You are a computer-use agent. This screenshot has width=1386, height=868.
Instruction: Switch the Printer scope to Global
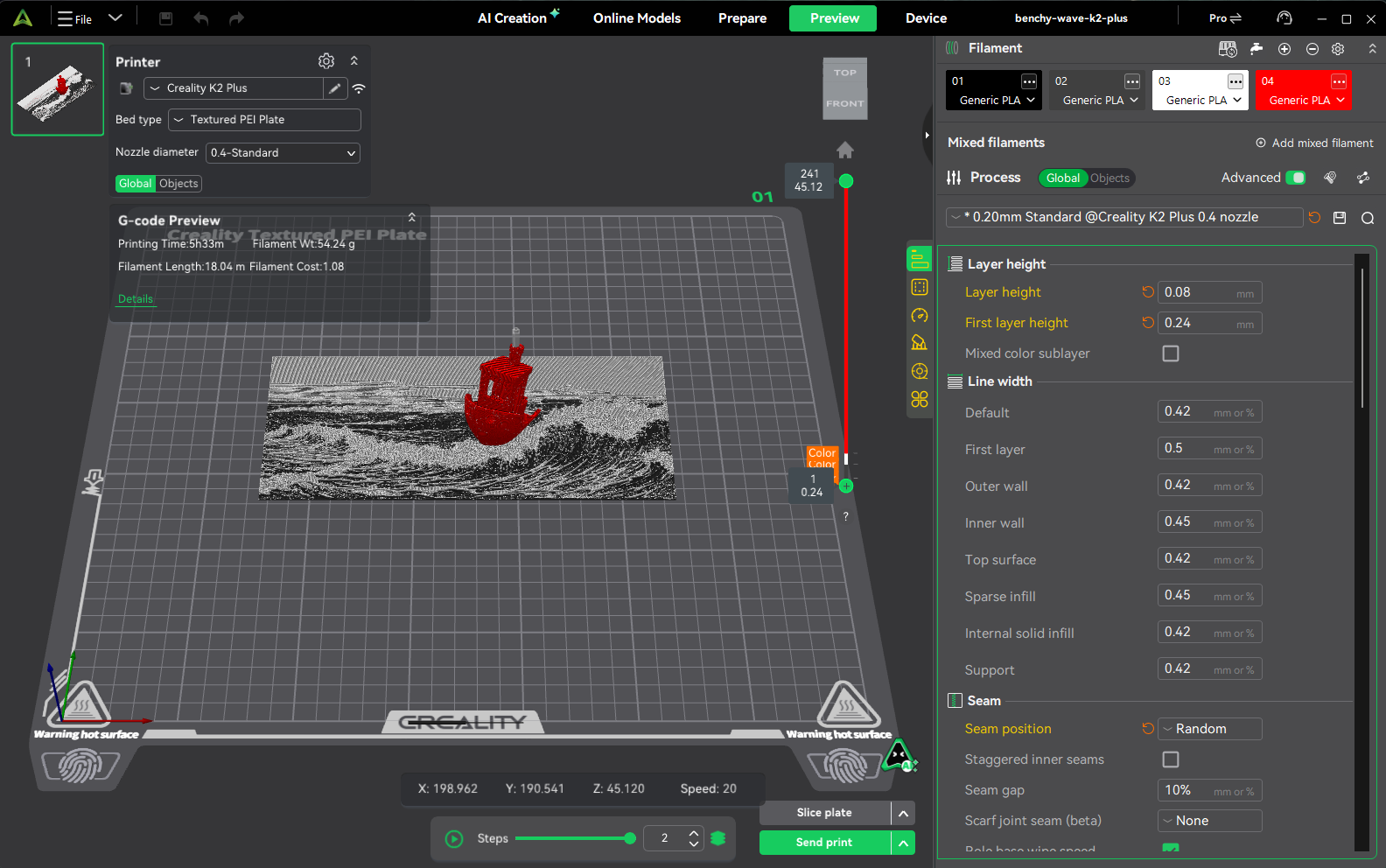(136, 184)
